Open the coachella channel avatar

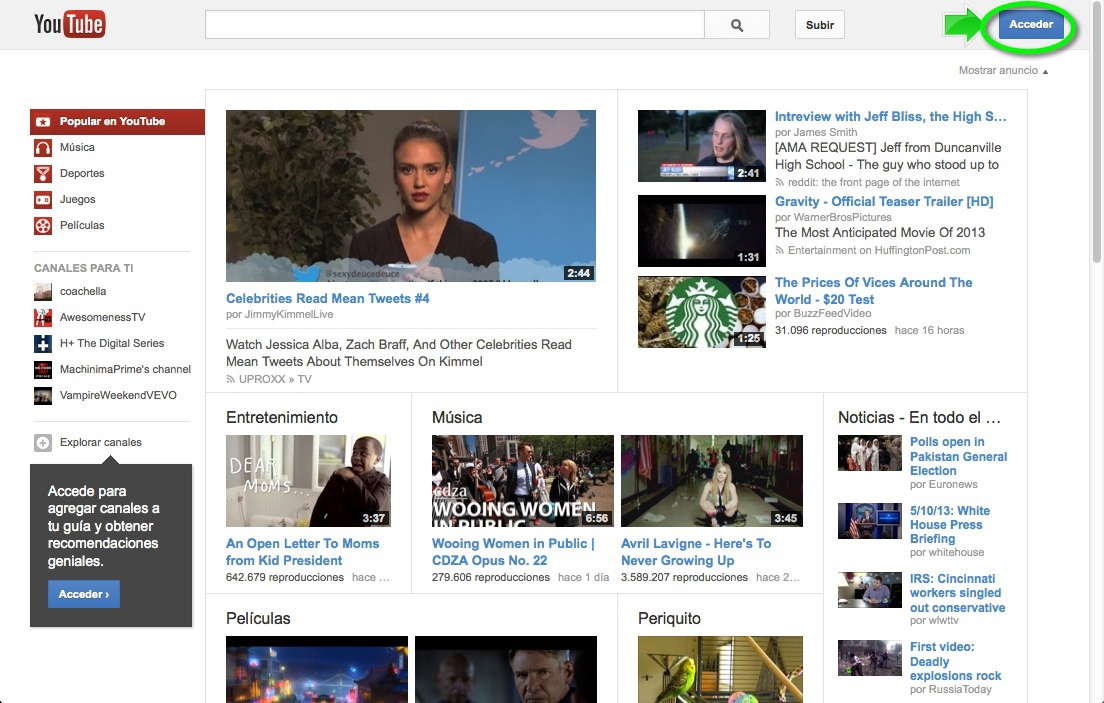43,292
